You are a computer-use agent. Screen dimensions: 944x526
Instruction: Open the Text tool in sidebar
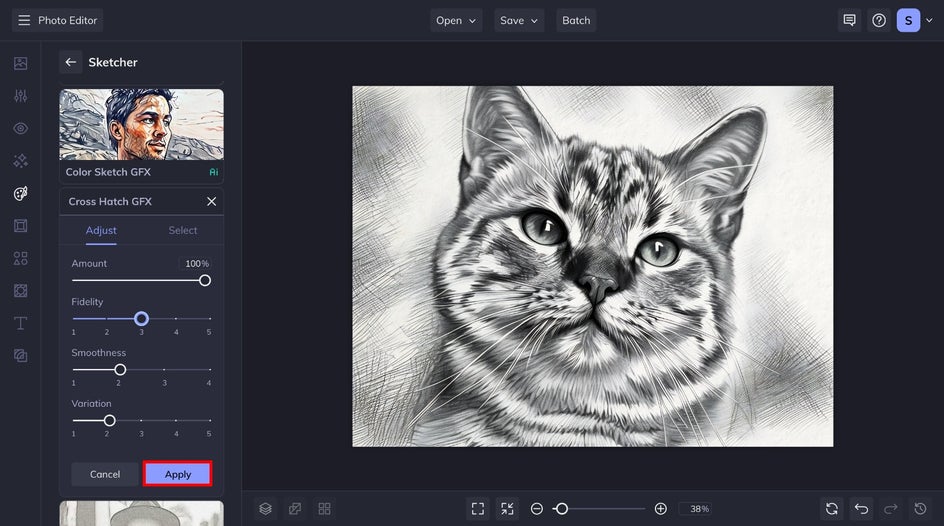(20, 323)
